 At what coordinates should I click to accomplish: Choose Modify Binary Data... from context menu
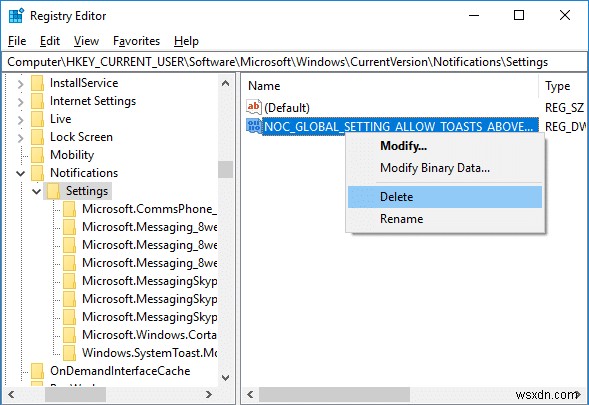[x=445, y=168]
